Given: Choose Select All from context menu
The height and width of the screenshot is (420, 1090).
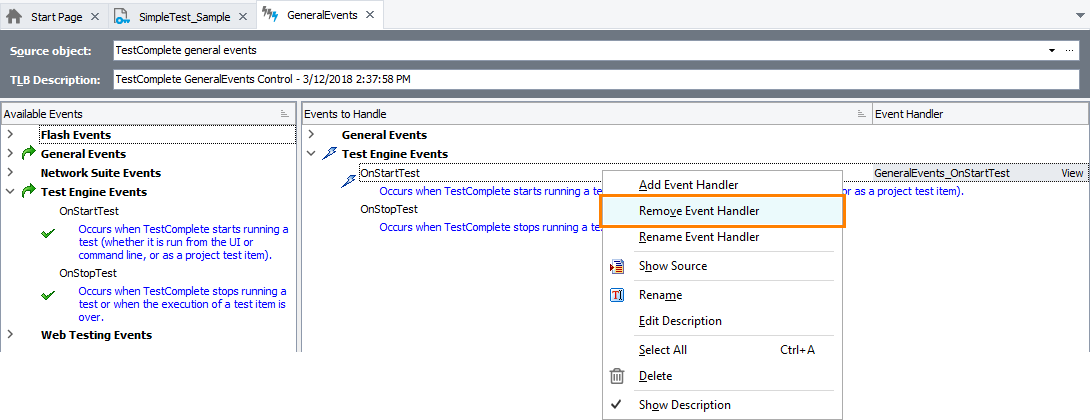Looking at the screenshot, I should [x=723, y=350].
